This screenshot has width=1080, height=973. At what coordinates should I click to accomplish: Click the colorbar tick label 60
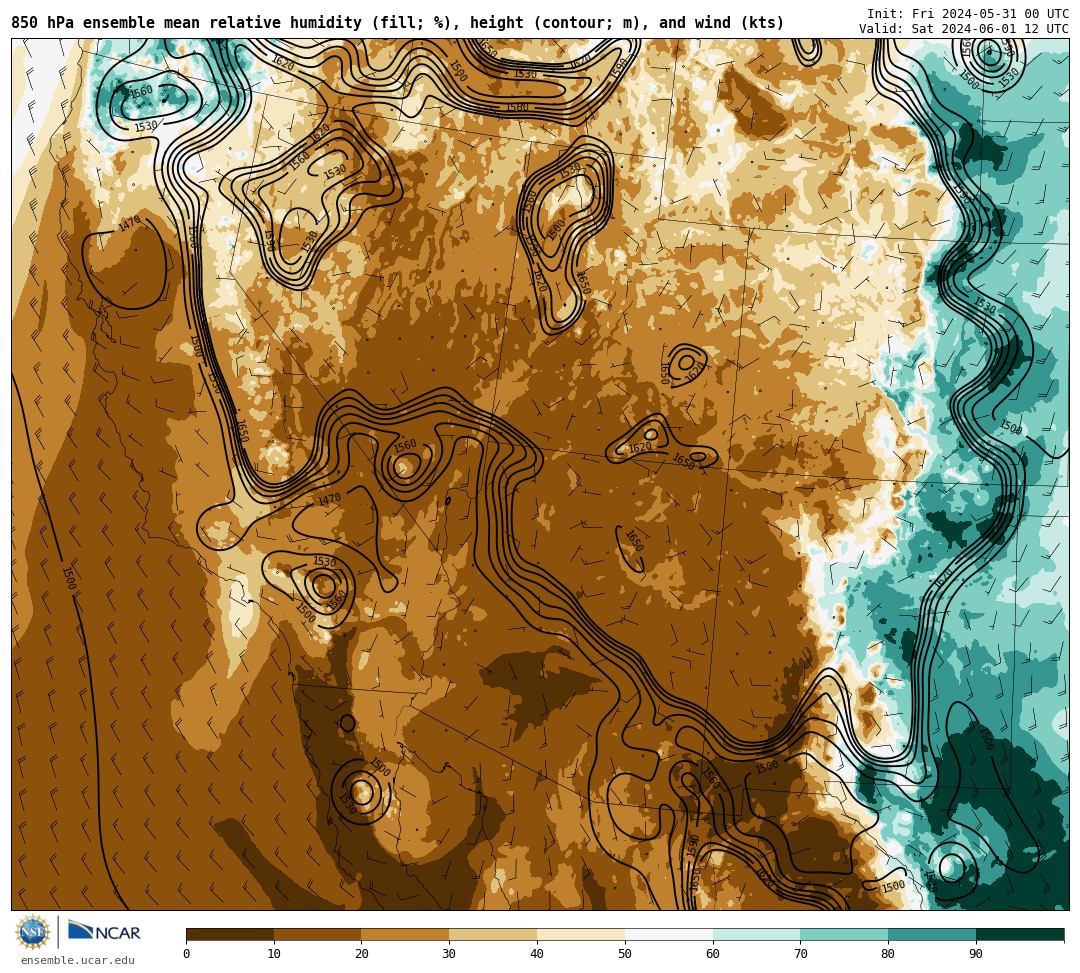pyautogui.click(x=713, y=954)
